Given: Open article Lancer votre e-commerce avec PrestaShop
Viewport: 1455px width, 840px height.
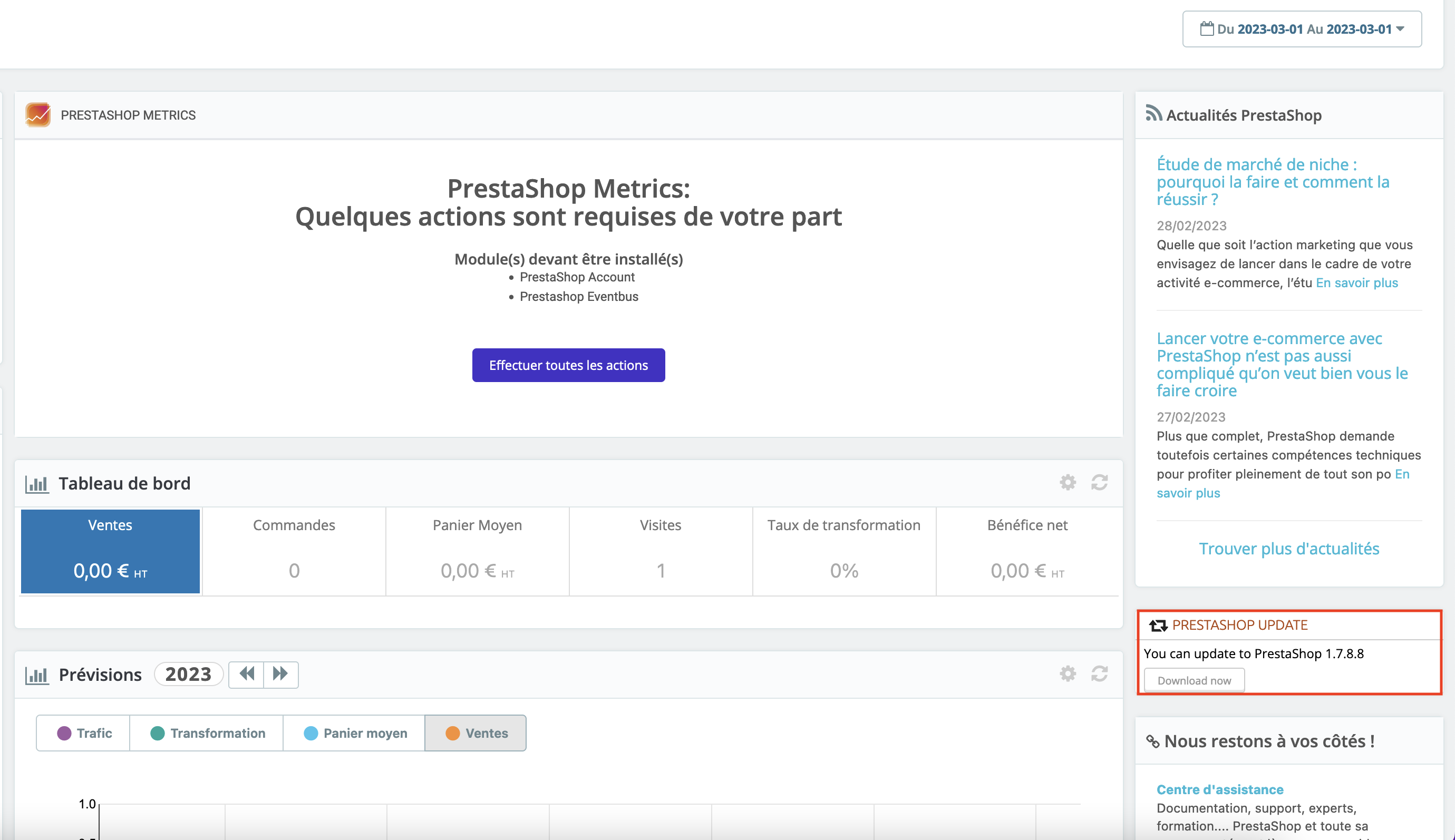Looking at the screenshot, I should pyautogui.click(x=1282, y=365).
